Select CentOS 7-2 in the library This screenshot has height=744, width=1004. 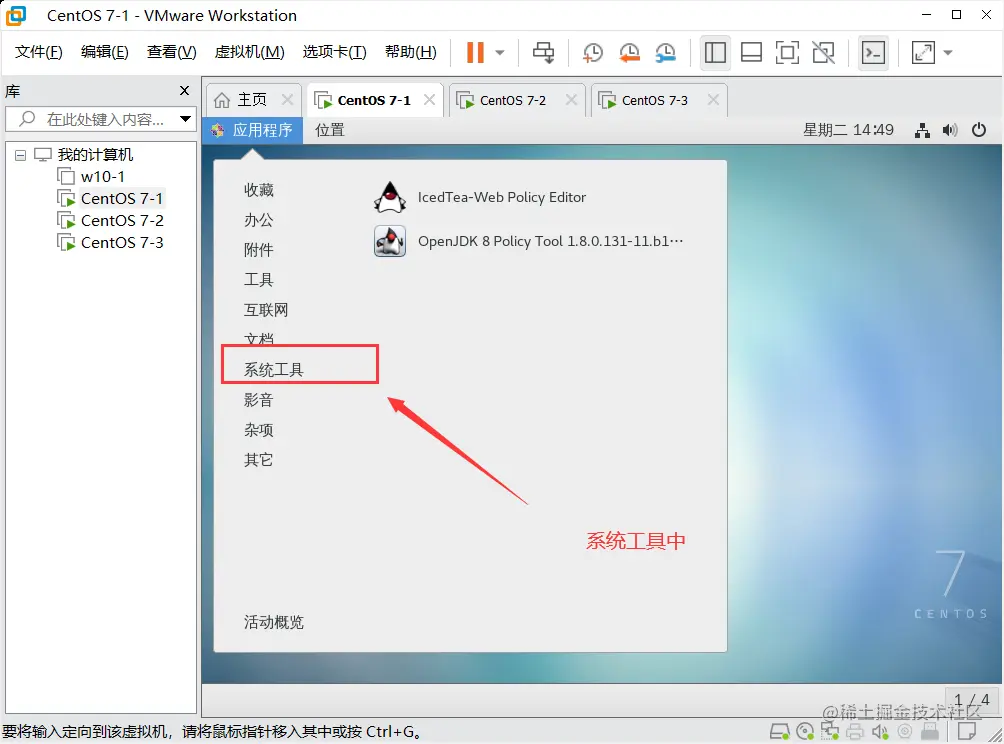coord(122,221)
